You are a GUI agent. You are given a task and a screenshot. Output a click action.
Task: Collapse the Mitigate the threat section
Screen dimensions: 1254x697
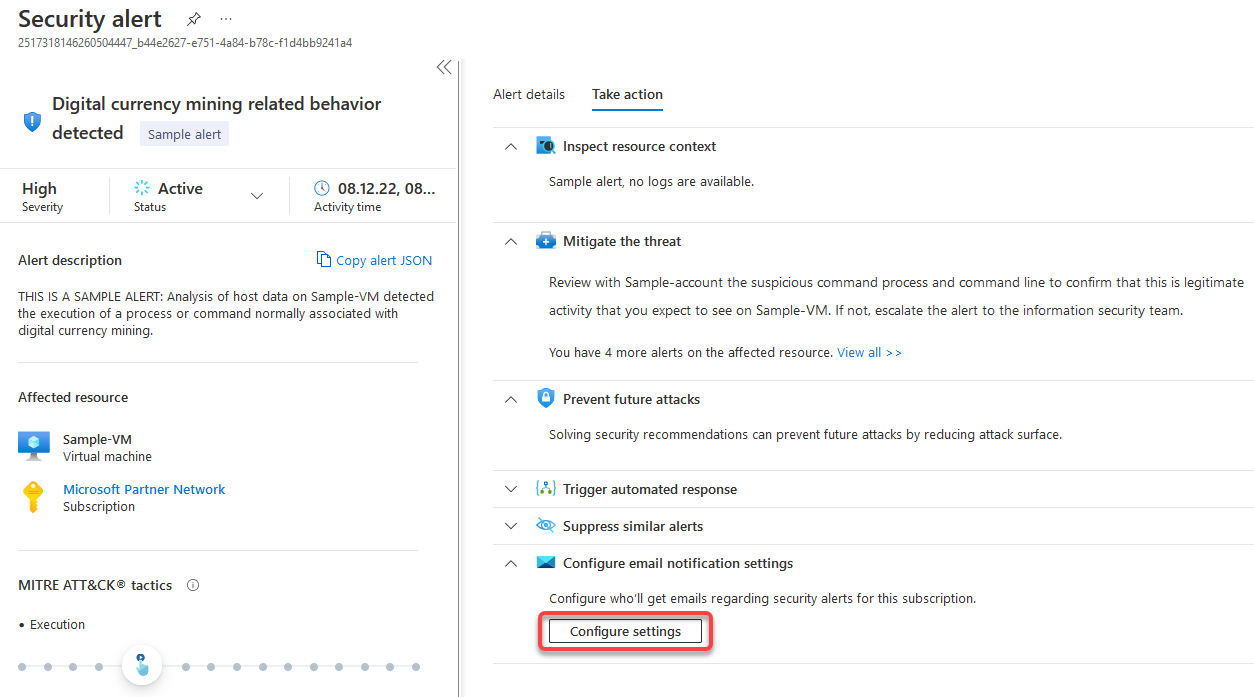511,241
